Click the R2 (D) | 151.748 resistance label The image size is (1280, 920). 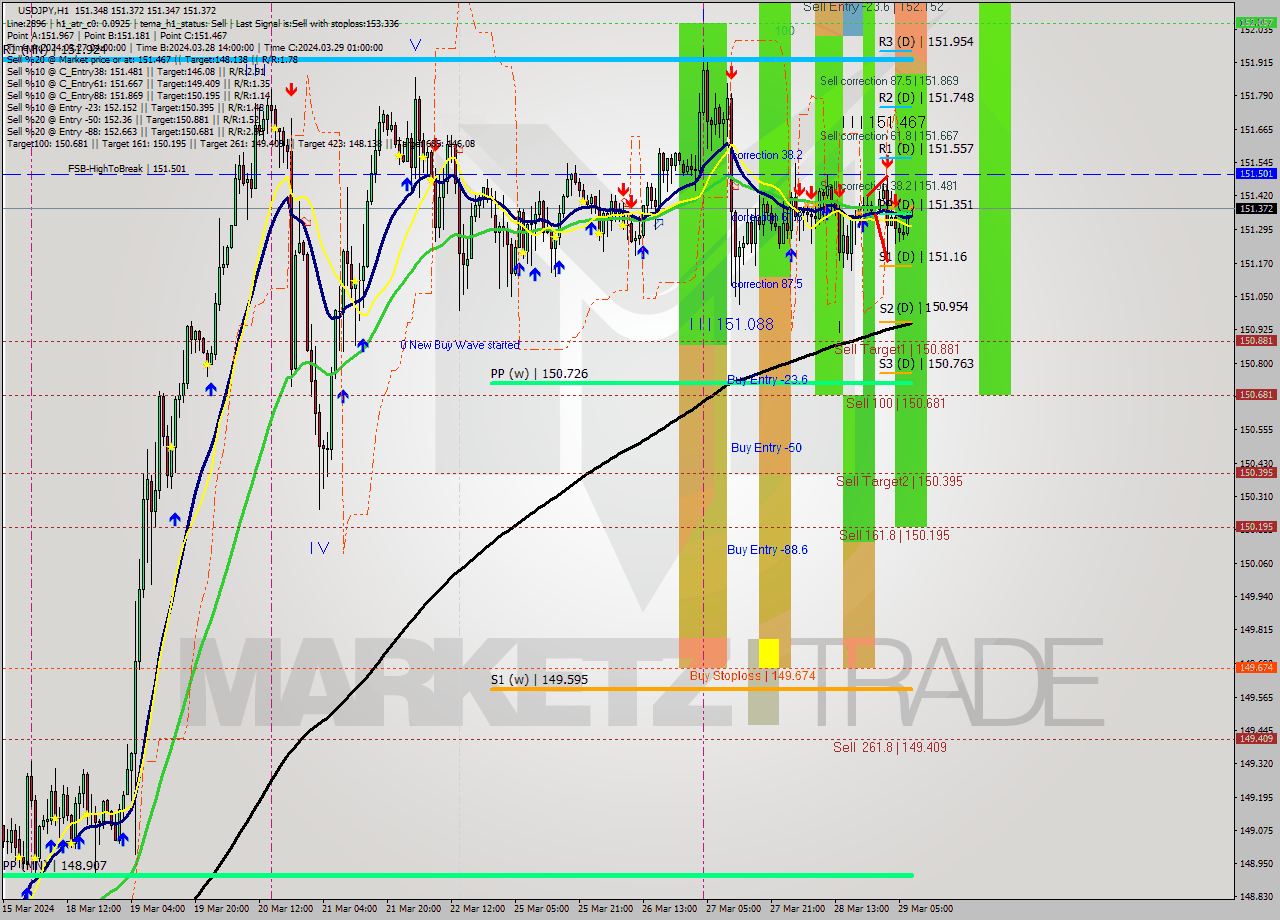(926, 98)
